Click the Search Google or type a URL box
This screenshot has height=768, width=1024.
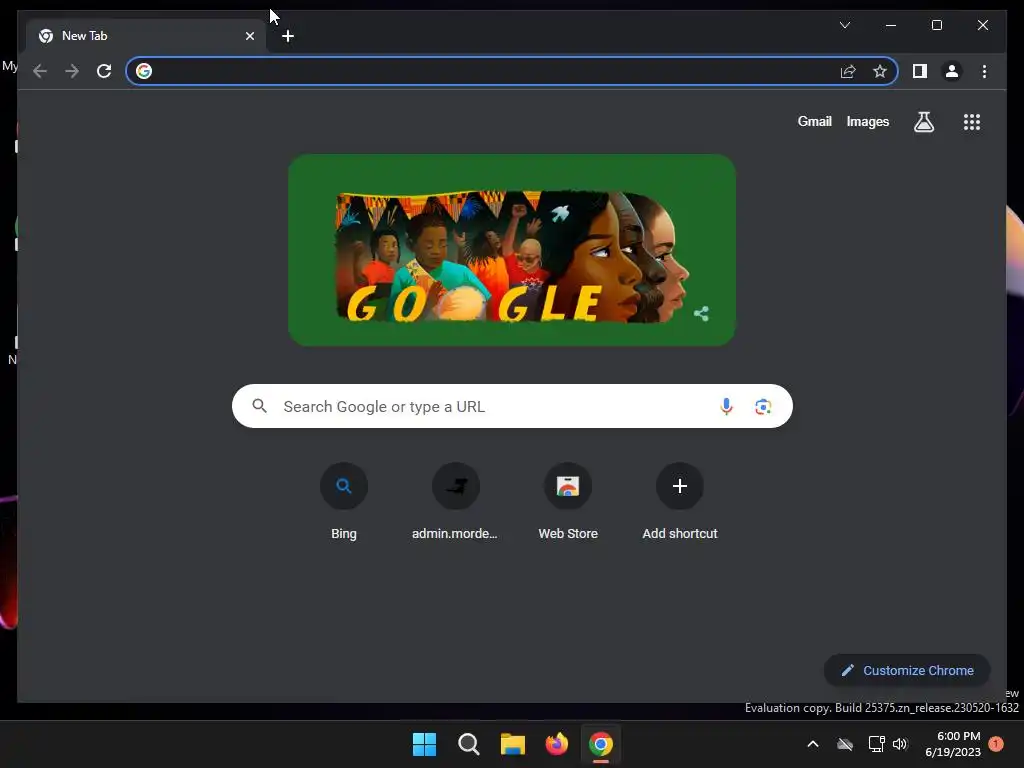coord(512,406)
